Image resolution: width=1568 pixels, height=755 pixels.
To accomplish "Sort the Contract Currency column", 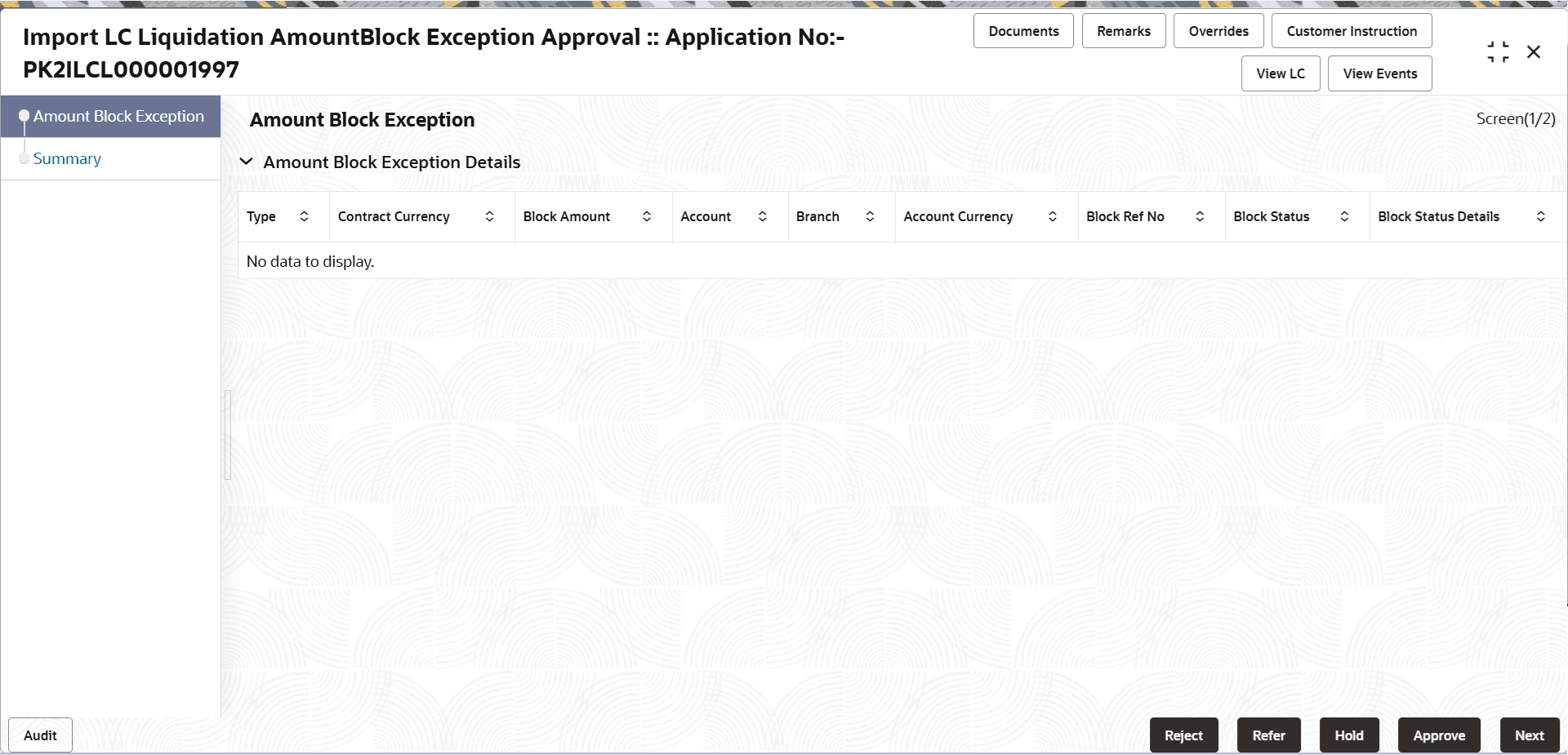I will tap(490, 216).
